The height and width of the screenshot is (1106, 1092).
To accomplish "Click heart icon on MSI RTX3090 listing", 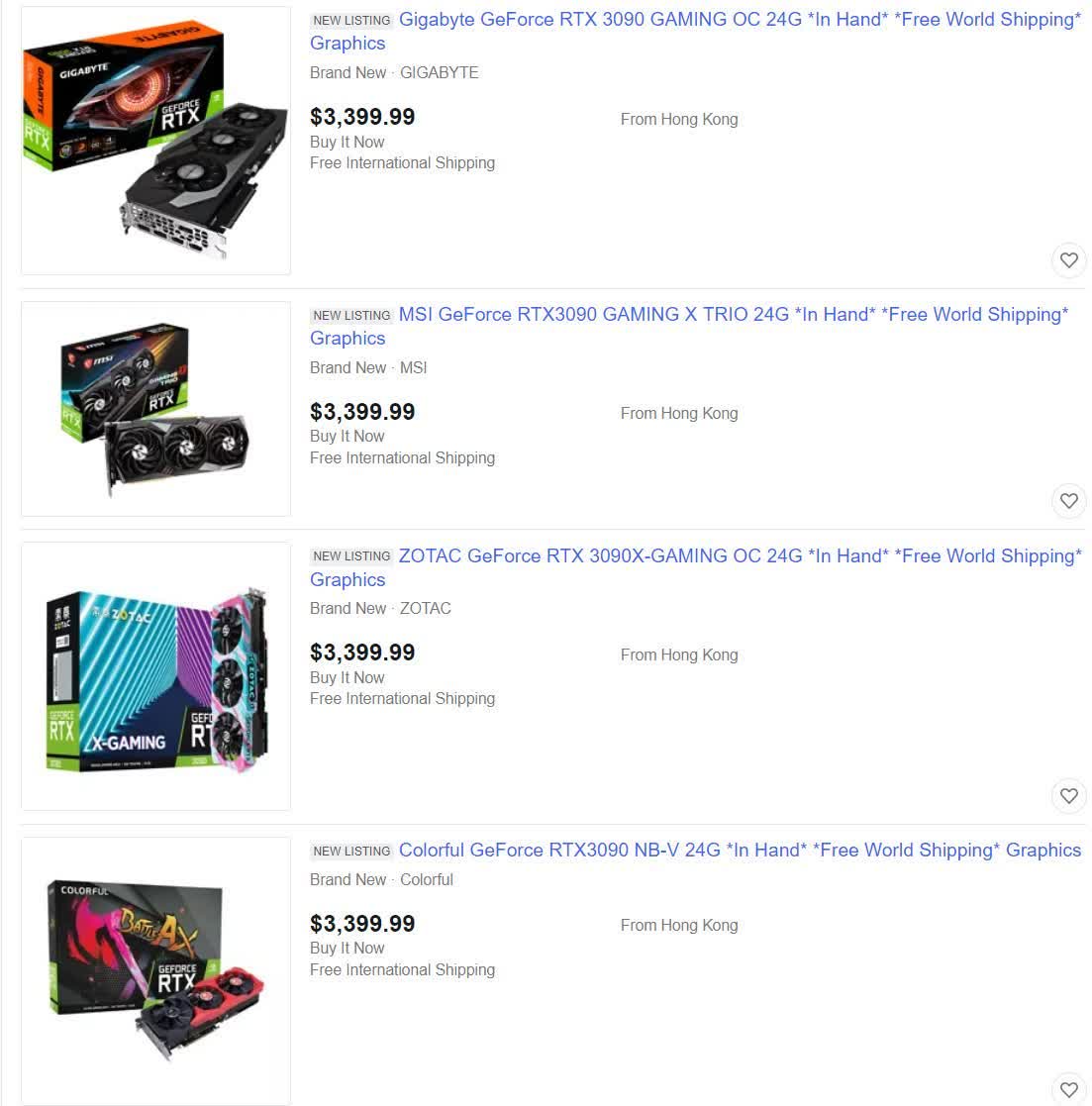I will (x=1068, y=501).
